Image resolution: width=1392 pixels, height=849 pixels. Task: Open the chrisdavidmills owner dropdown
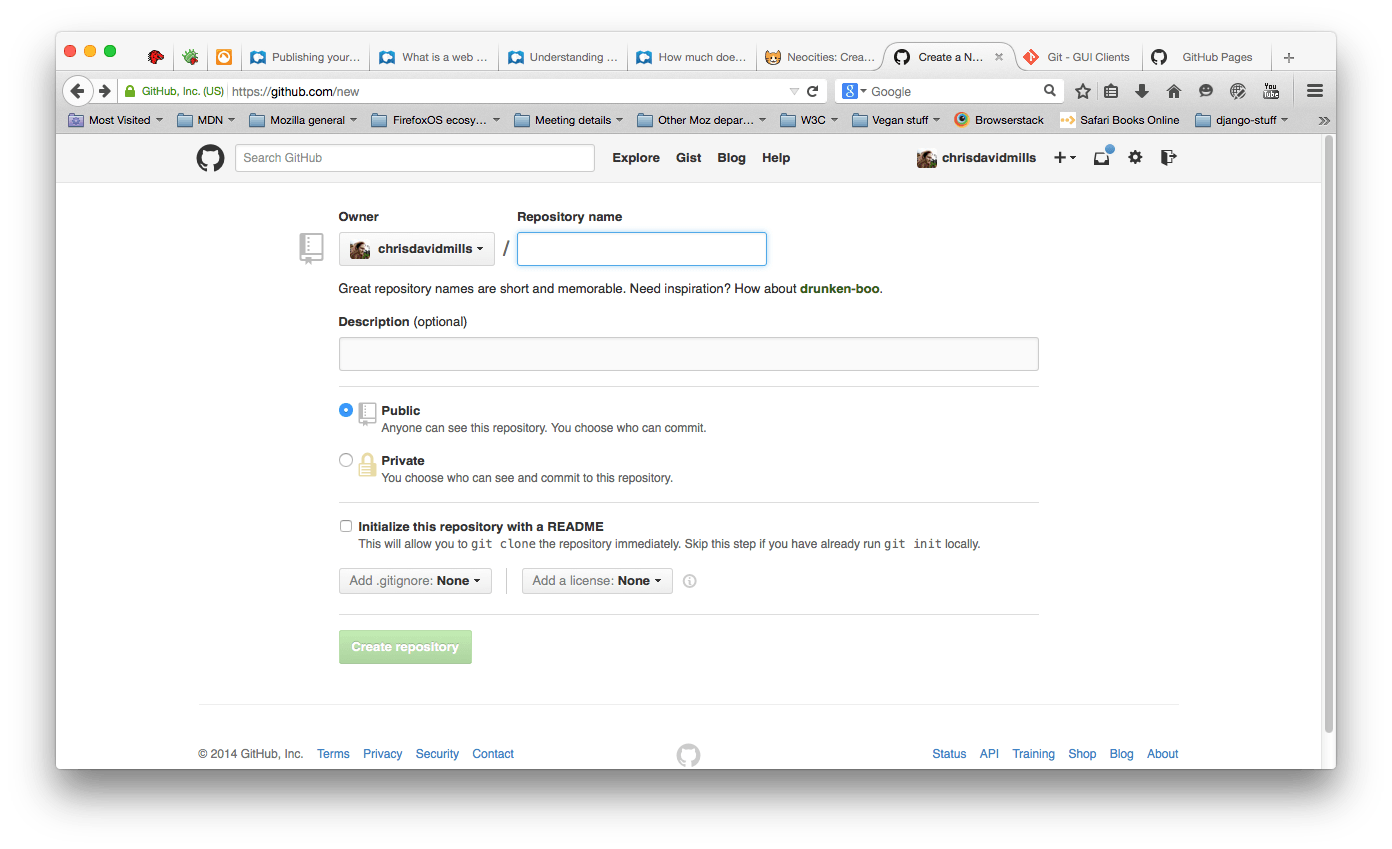(416, 248)
